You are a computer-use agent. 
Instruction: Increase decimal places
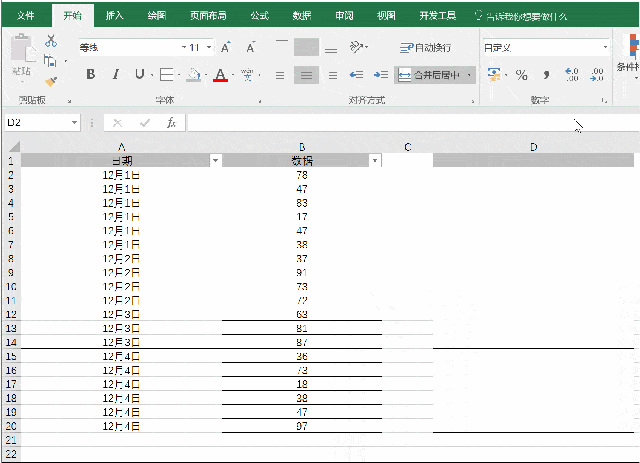(x=571, y=75)
